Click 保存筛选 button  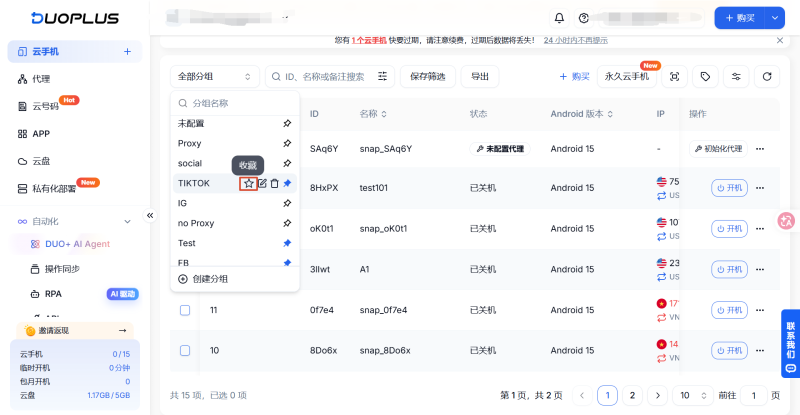click(428, 77)
